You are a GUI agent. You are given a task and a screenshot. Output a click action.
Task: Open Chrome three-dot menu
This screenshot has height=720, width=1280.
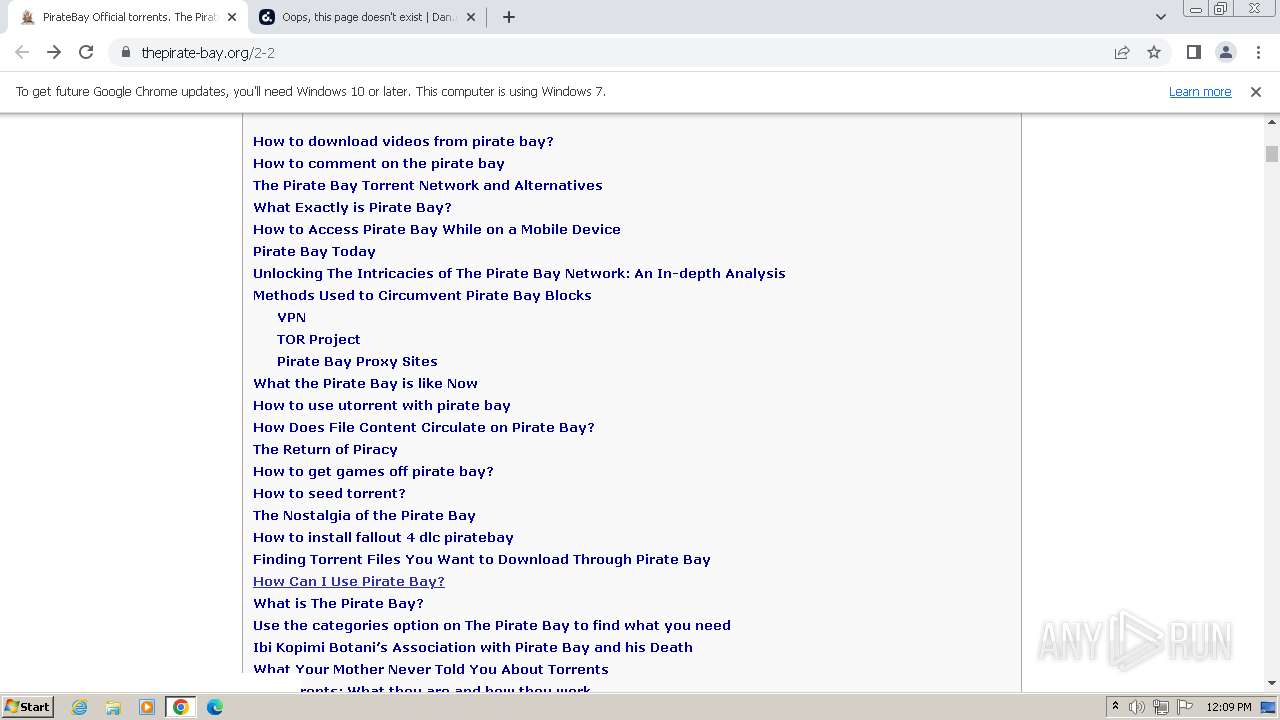[x=1257, y=52]
